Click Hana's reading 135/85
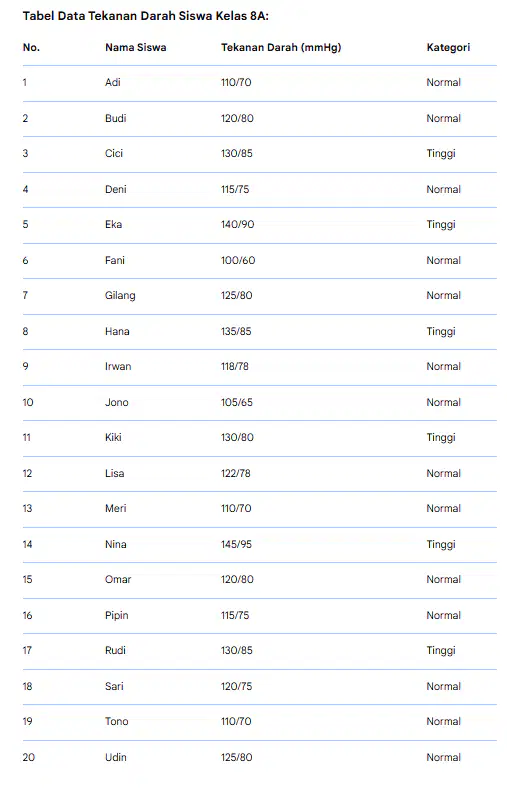The width and height of the screenshot is (507, 791). 236,331
